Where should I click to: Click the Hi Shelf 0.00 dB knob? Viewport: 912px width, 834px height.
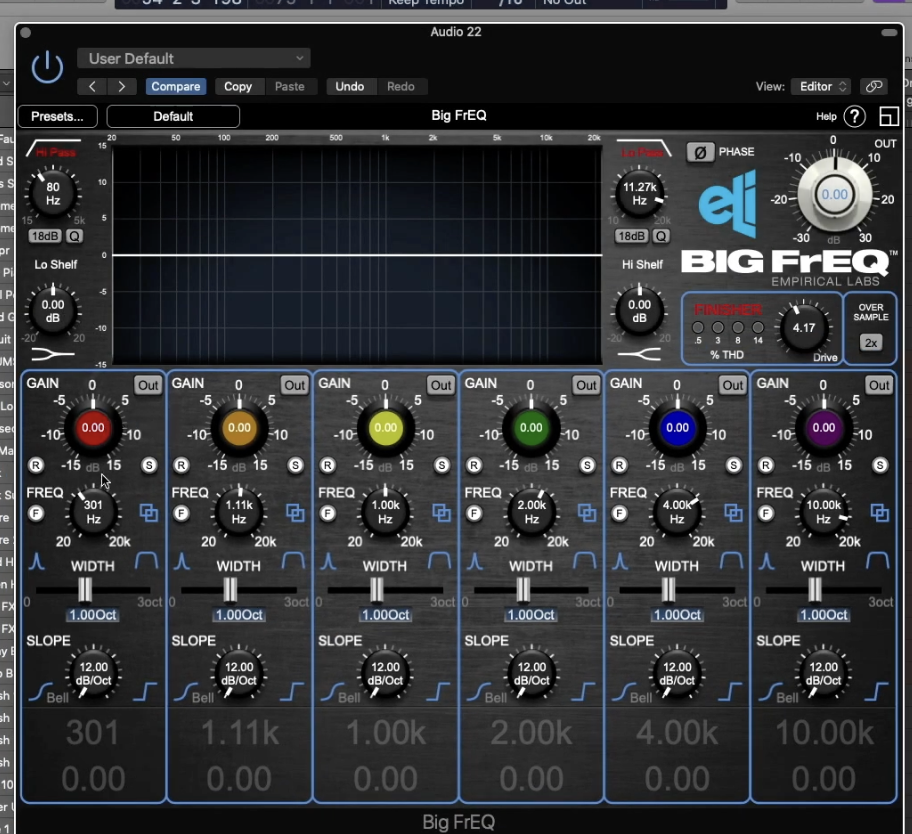(x=639, y=311)
